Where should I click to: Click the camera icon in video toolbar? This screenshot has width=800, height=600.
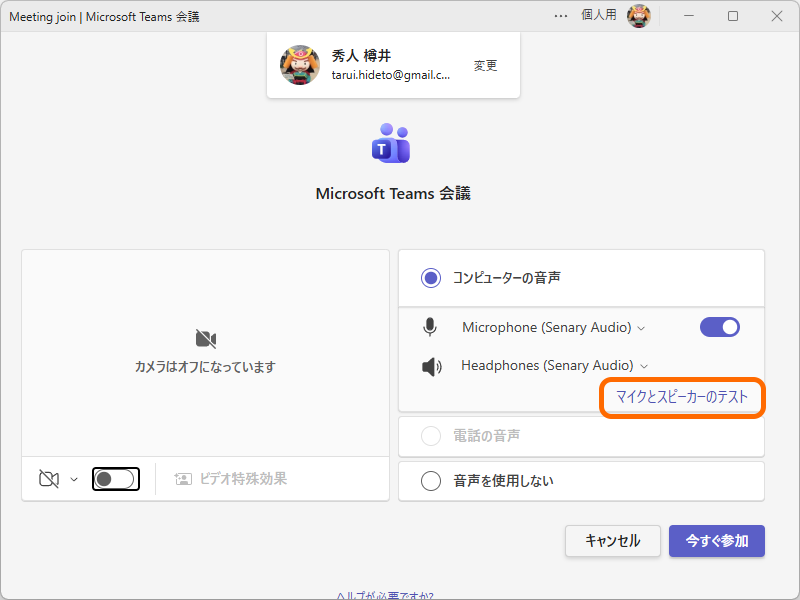[x=49, y=479]
